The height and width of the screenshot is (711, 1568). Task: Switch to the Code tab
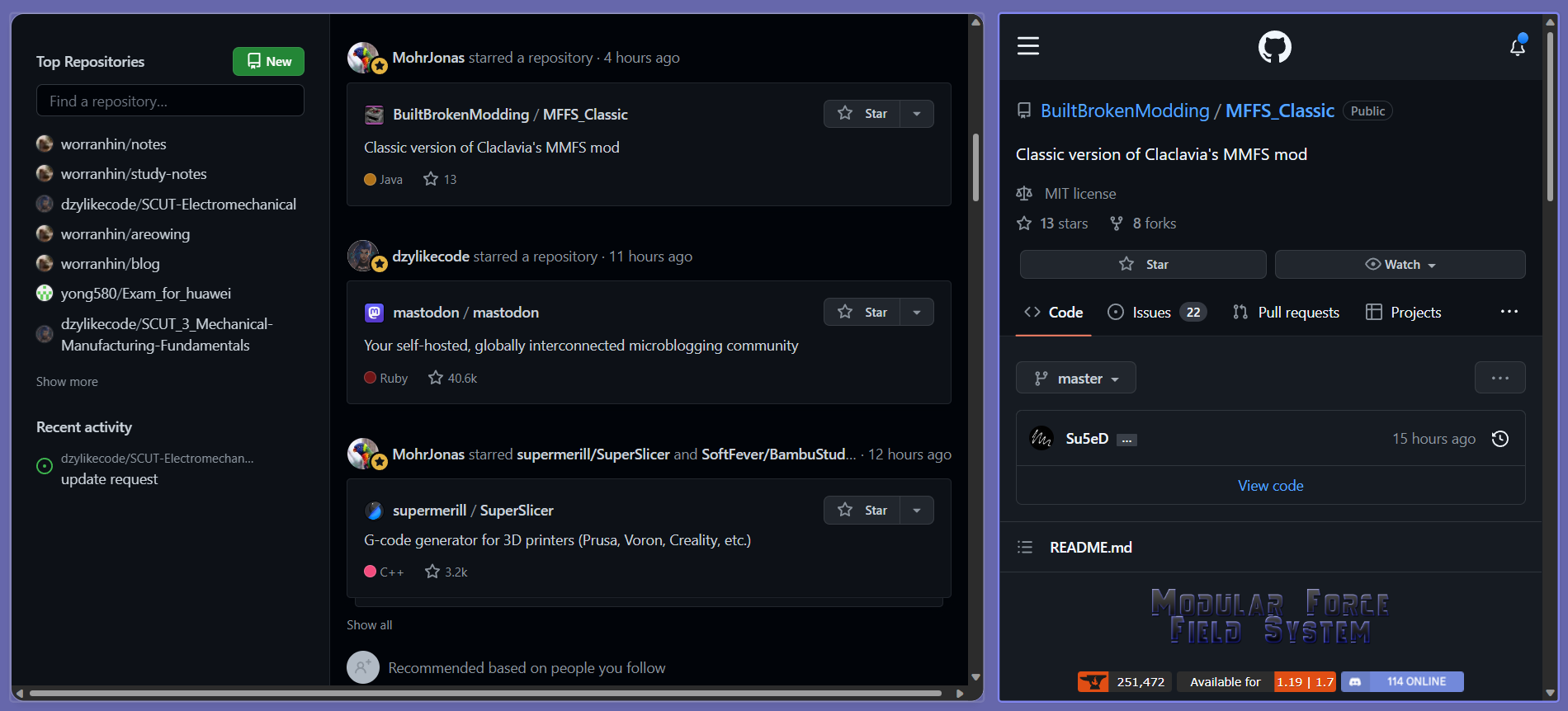[1054, 313]
